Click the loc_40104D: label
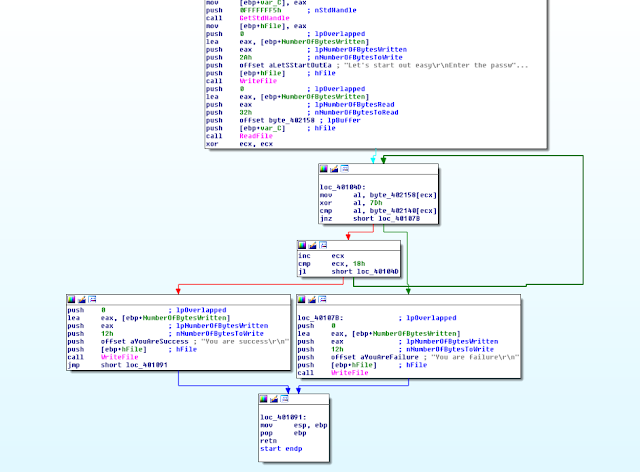 [342, 187]
